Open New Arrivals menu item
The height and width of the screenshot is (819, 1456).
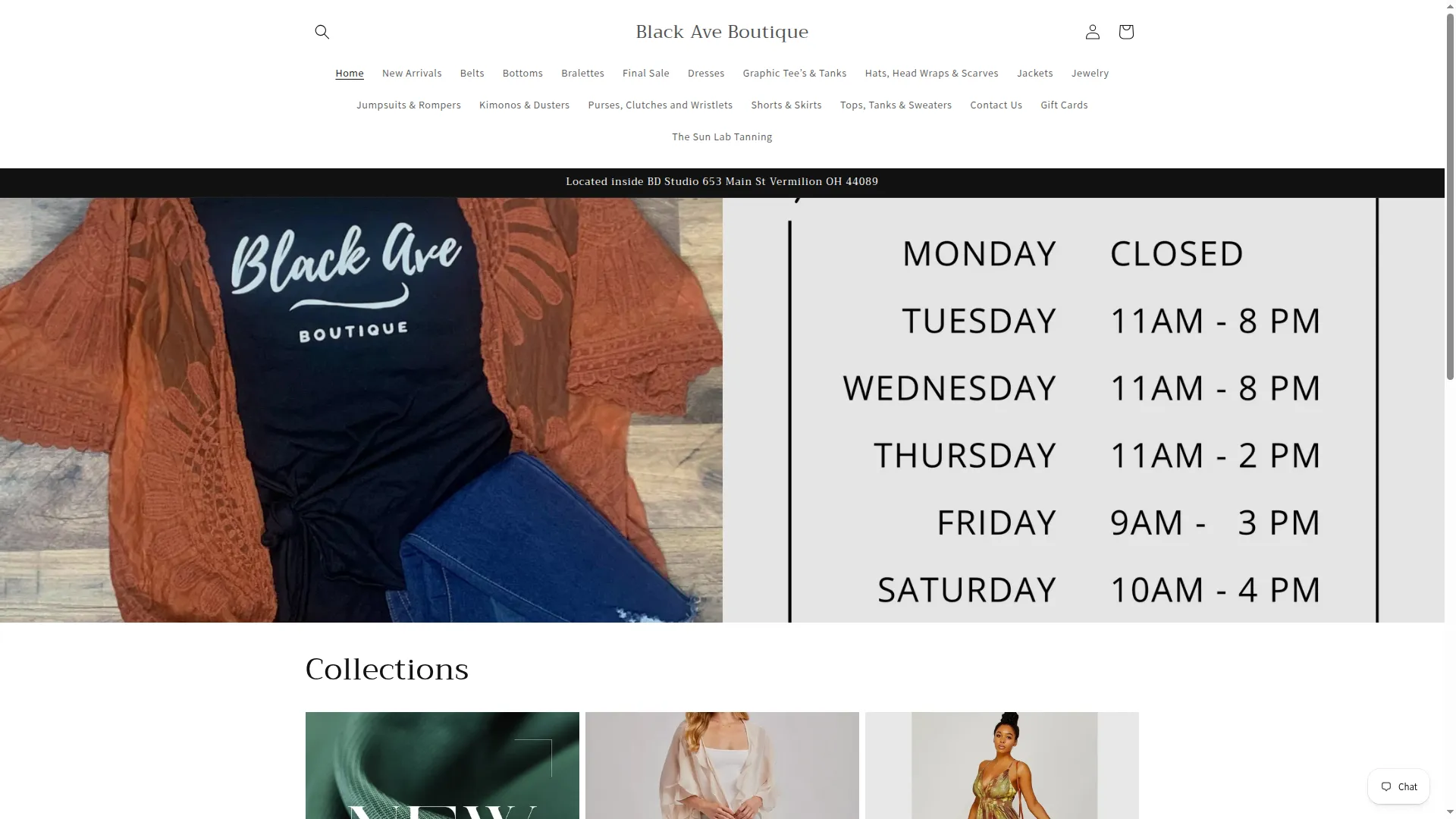412,73
